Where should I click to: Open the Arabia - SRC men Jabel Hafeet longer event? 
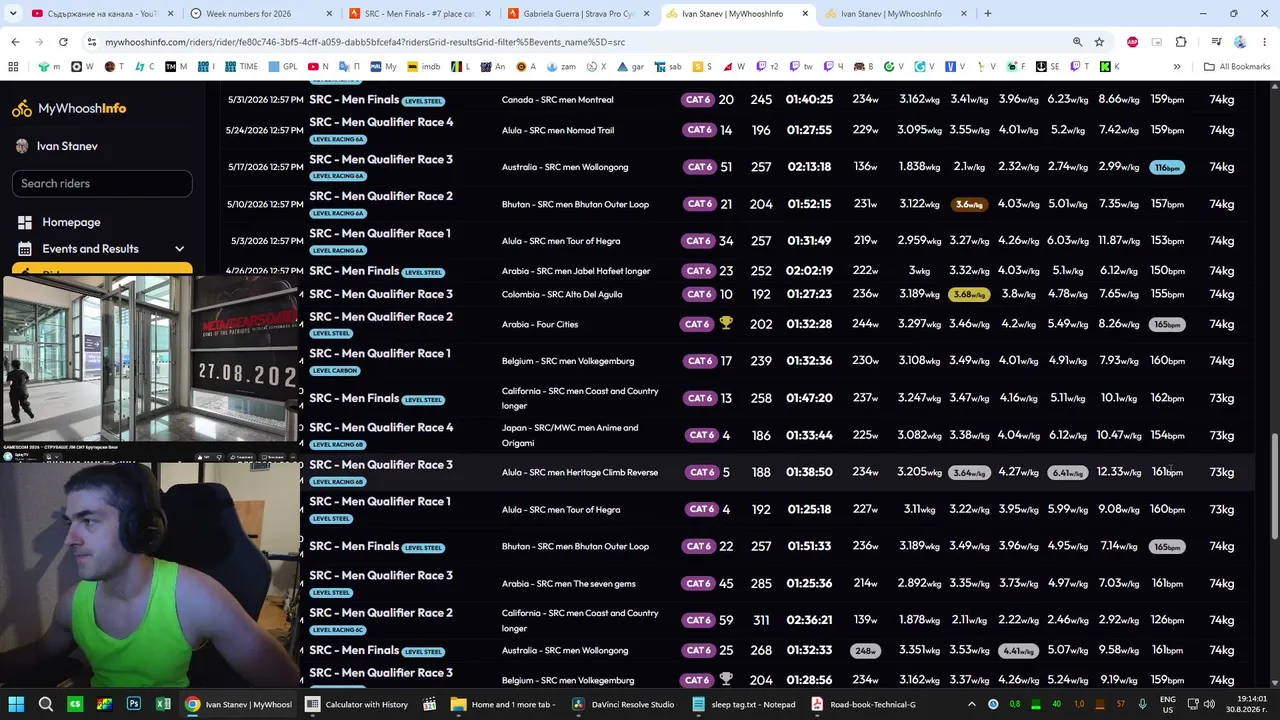(x=576, y=271)
